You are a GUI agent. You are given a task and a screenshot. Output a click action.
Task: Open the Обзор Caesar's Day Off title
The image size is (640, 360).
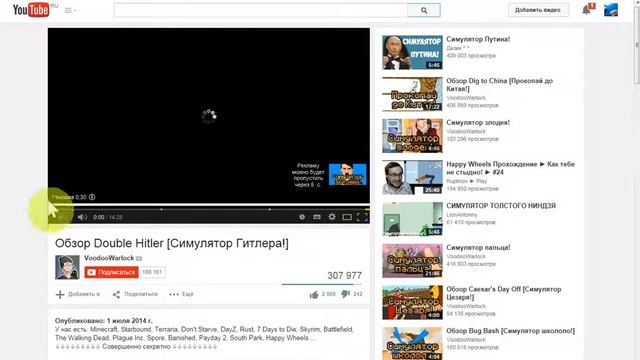pyautogui.click(x=504, y=293)
